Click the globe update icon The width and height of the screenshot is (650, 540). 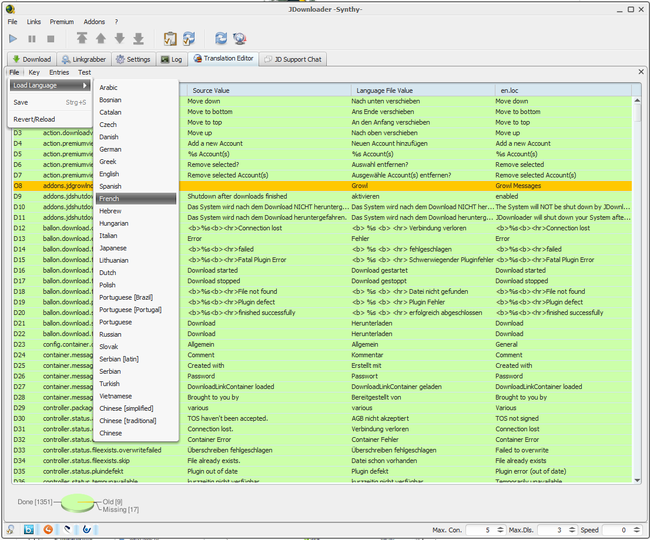click(240, 39)
